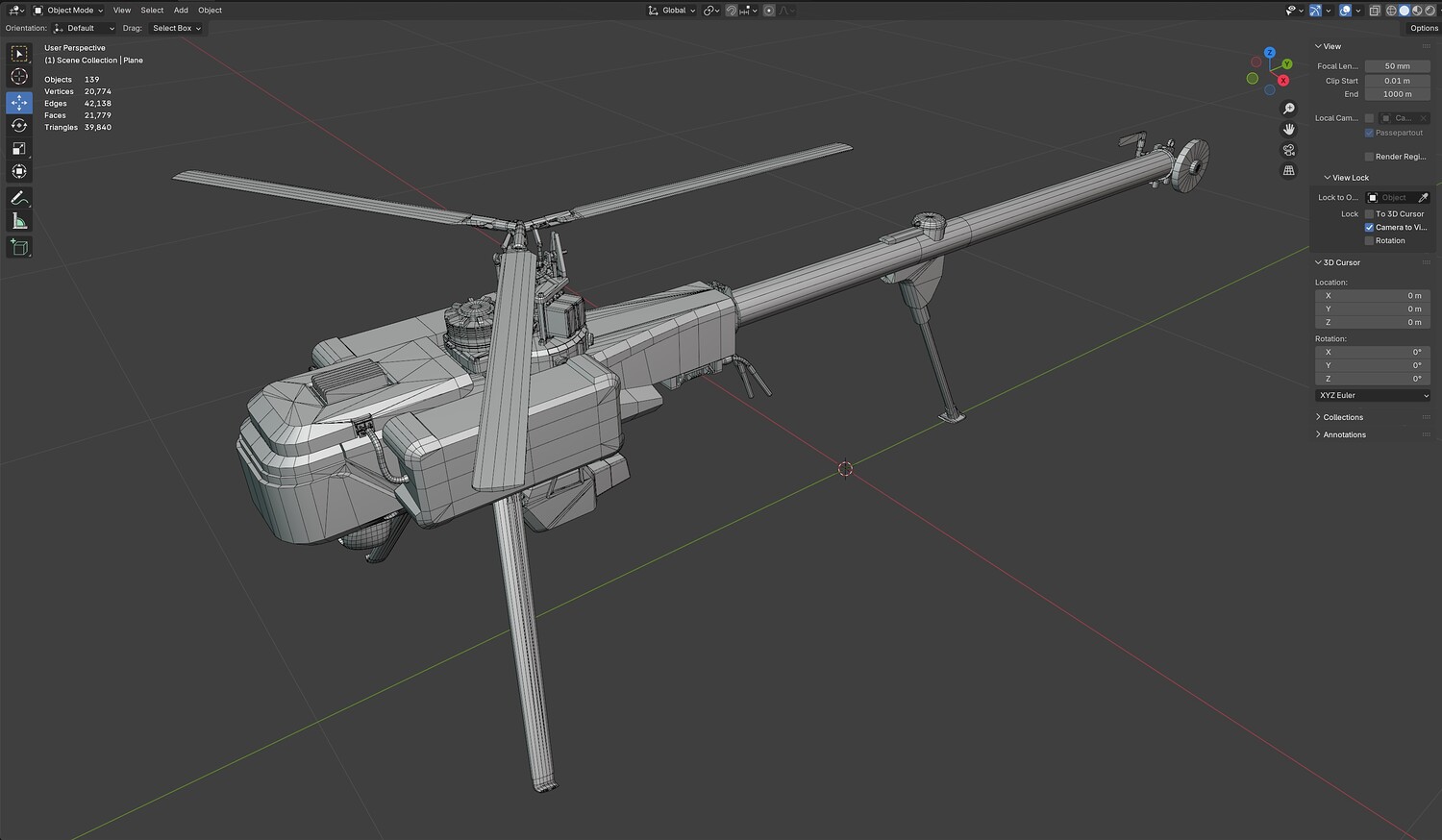
Task: Switch to material preview shading
Action: (x=1416, y=11)
